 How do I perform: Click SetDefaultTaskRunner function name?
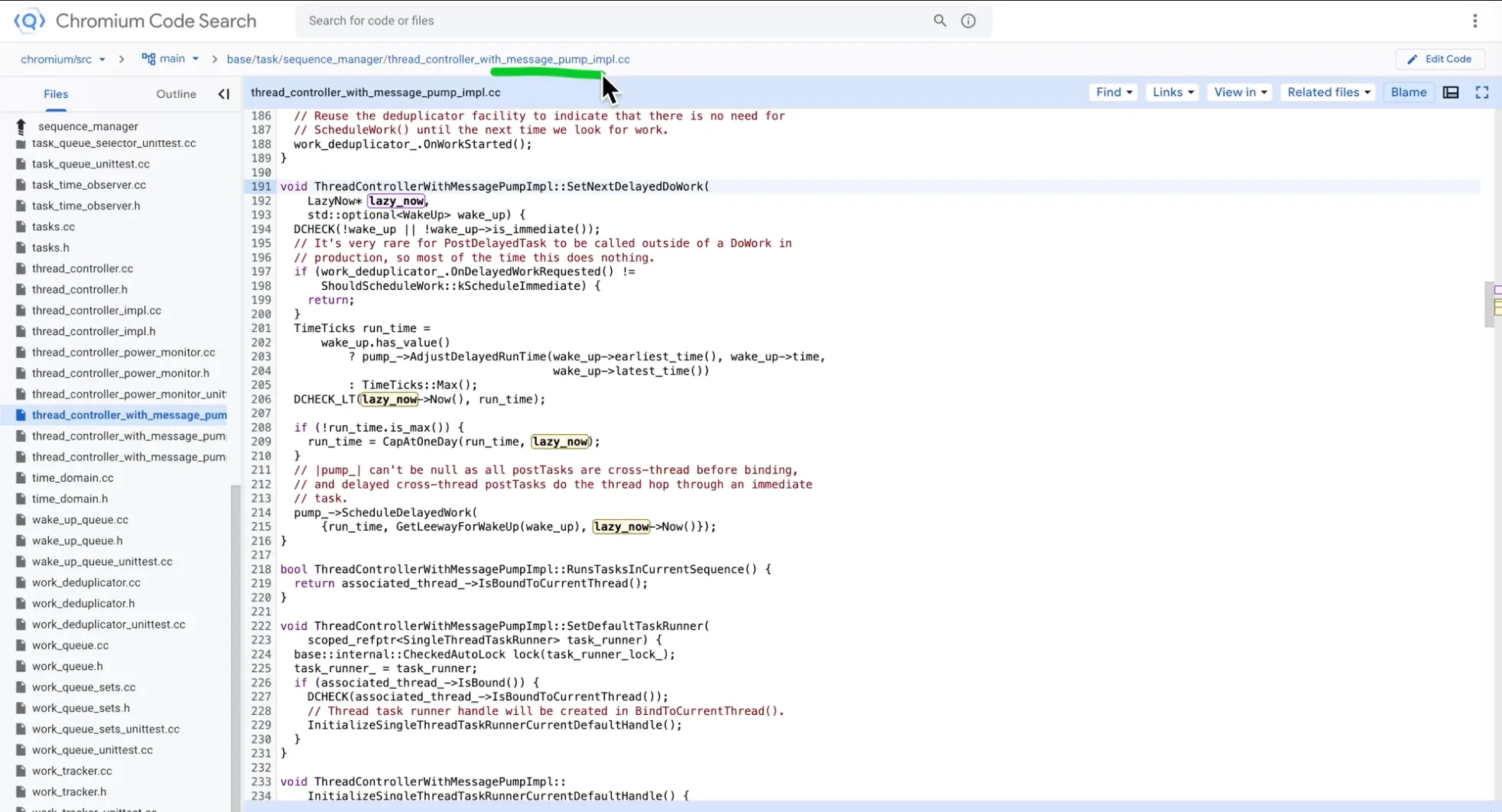click(635, 626)
